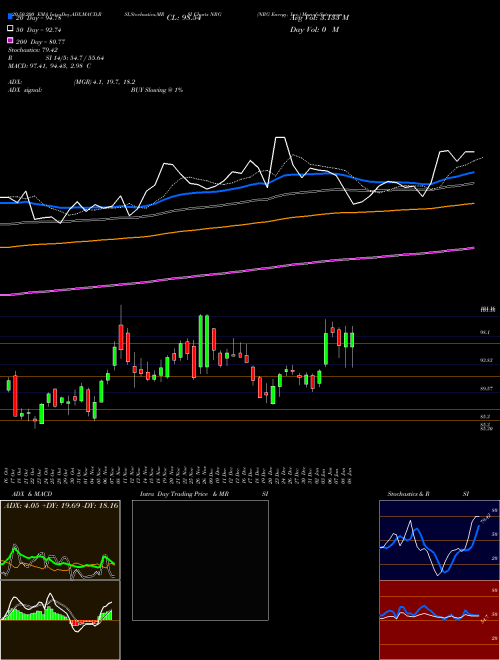Click the 96.1 price axis label
The width and height of the screenshot is (500, 660).
484,333
